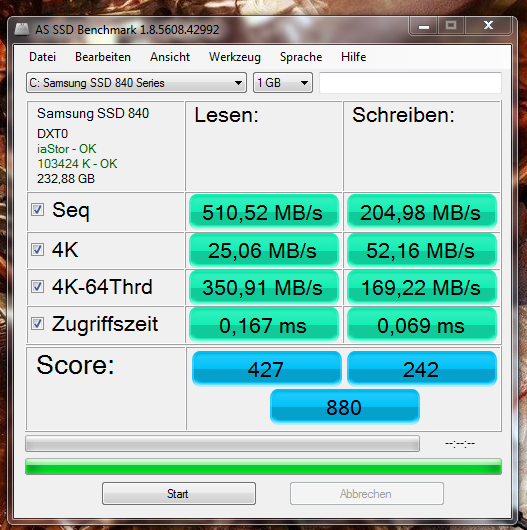Untick the Seq test checkbox
Viewport: 527px width, 530px height.
click(x=38, y=210)
